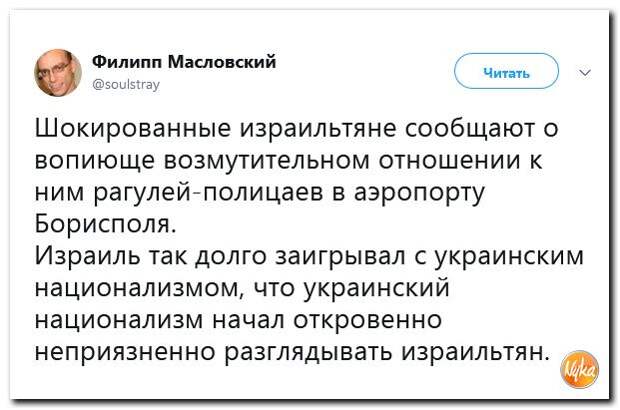
Task: Open the tweet author's profile photo
Action: point(58,72)
